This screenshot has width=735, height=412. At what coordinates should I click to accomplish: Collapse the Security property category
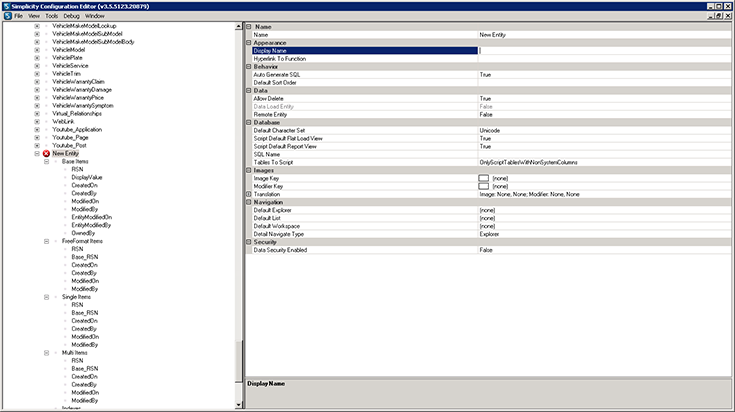[x=249, y=242]
